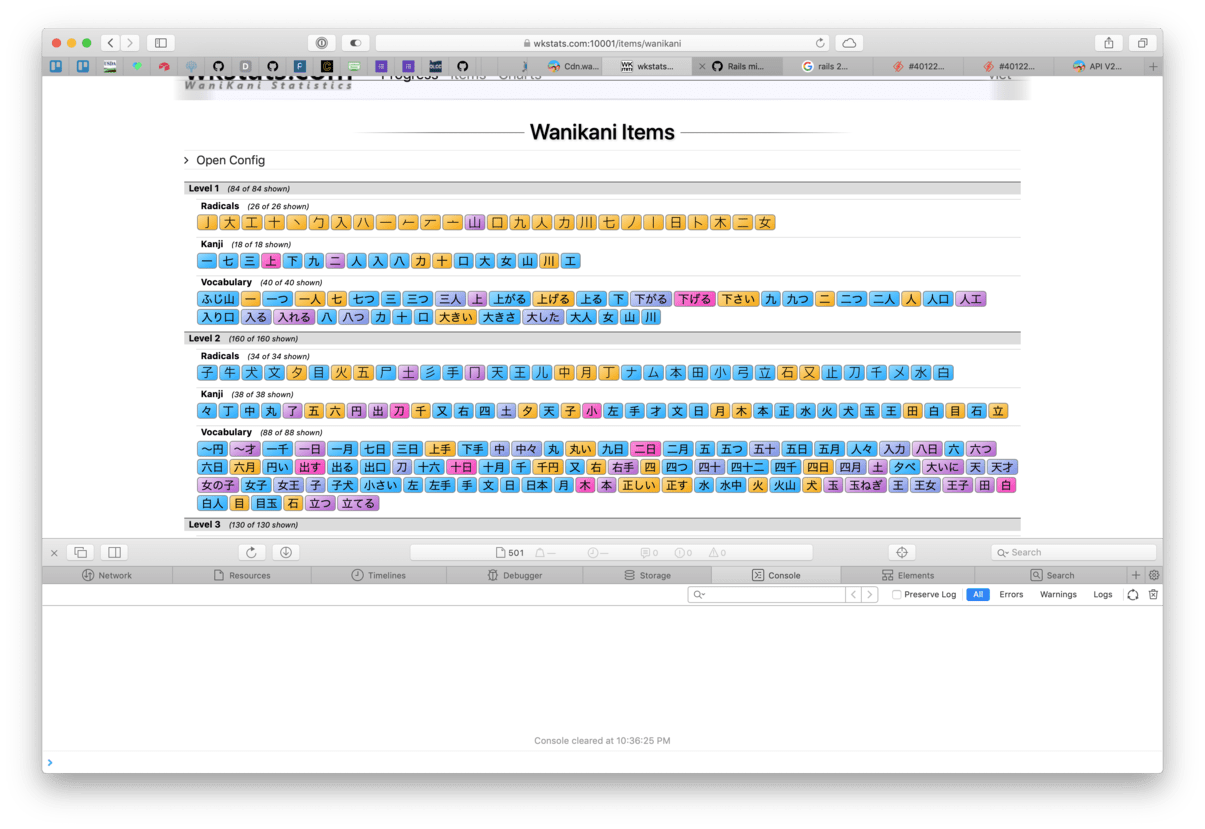Show all tabs overview

pyautogui.click(x=1142, y=43)
